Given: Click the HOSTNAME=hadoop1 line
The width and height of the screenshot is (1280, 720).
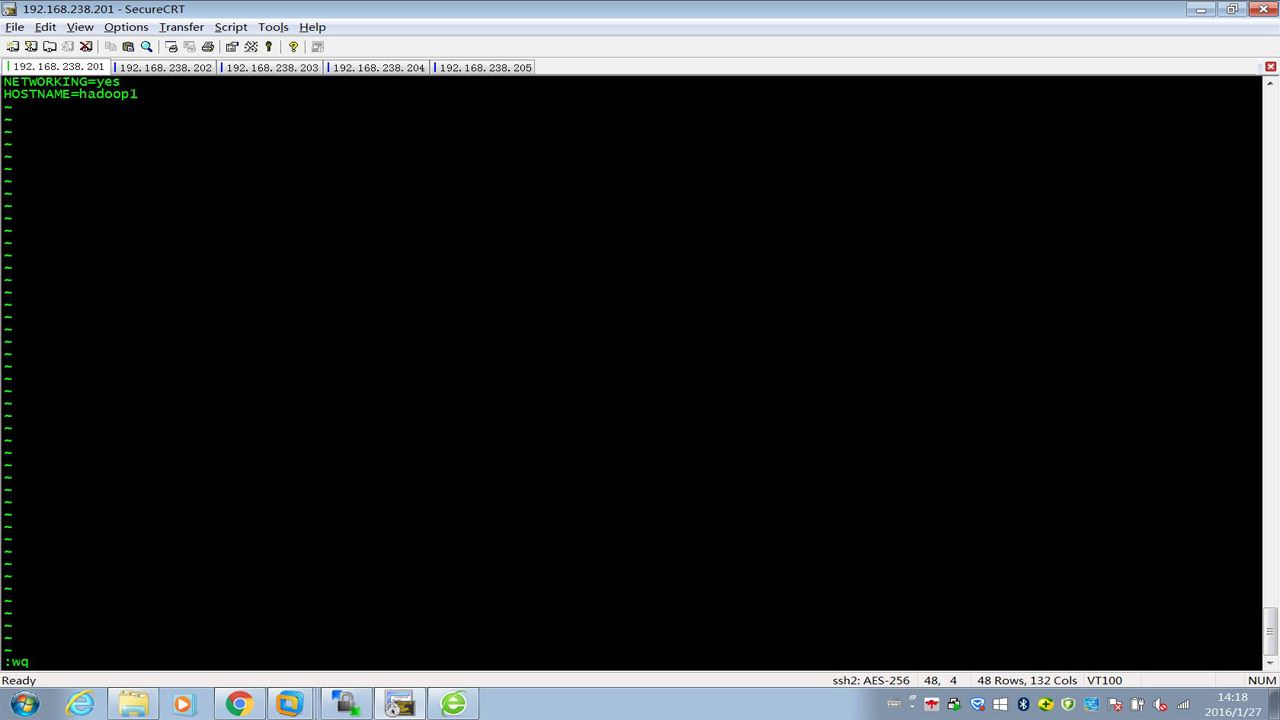Looking at the screenshot, I should point(70,94).
